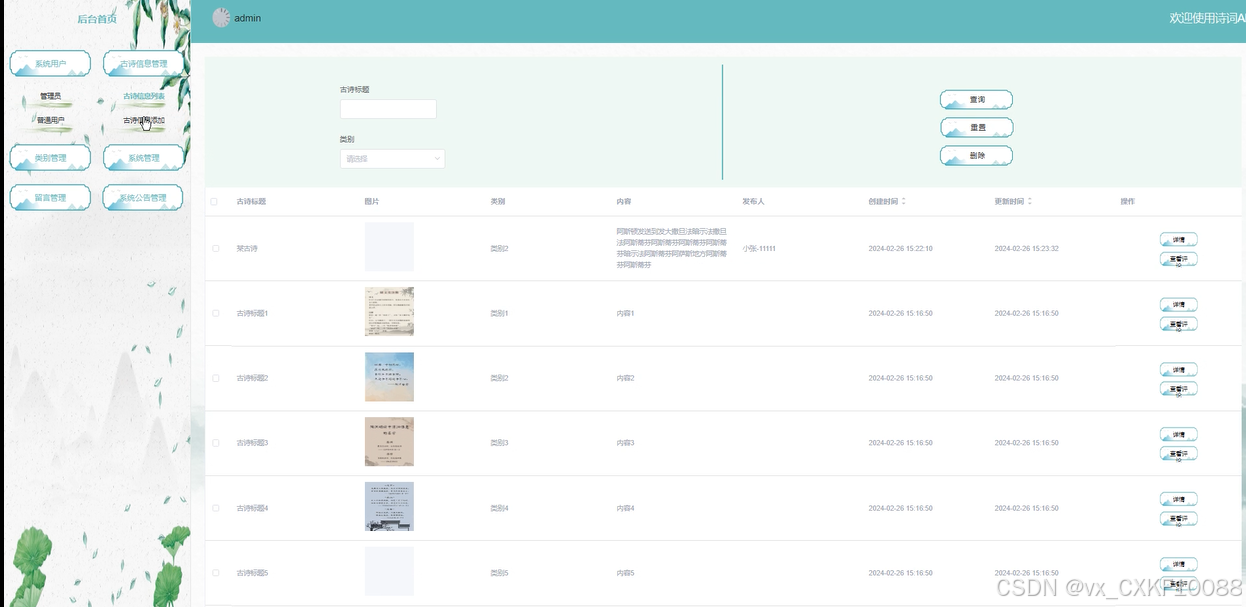Click 详情 in the 古诗标题4 row
The image size is (1246, 607).
[1179, 500]
